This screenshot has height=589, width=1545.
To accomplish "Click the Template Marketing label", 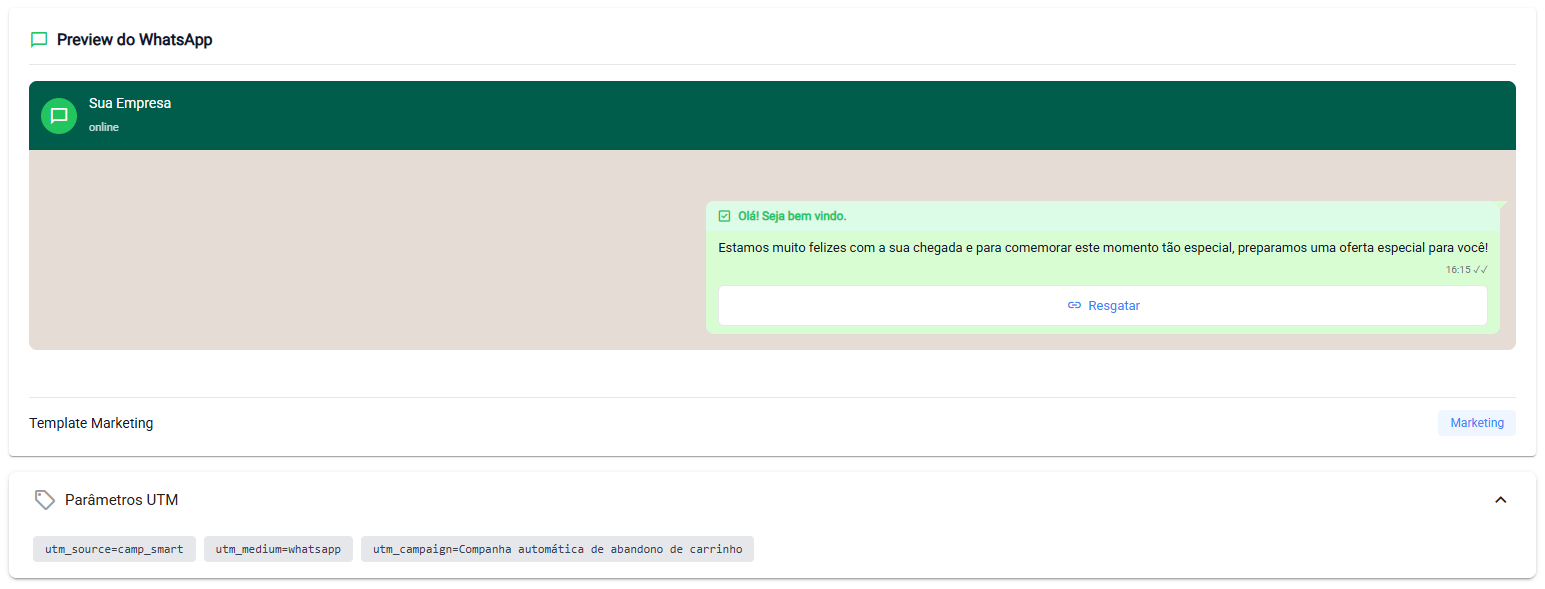I will click(91, 423).
